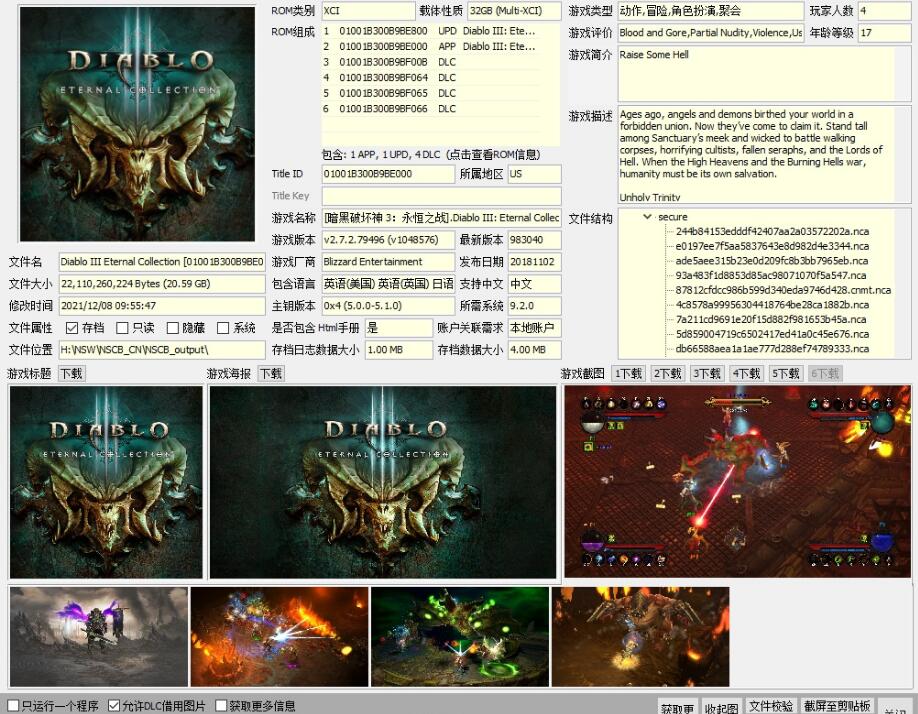Click the 修改时间 field 2021/12/08 09:55:47

coord(162,305)
